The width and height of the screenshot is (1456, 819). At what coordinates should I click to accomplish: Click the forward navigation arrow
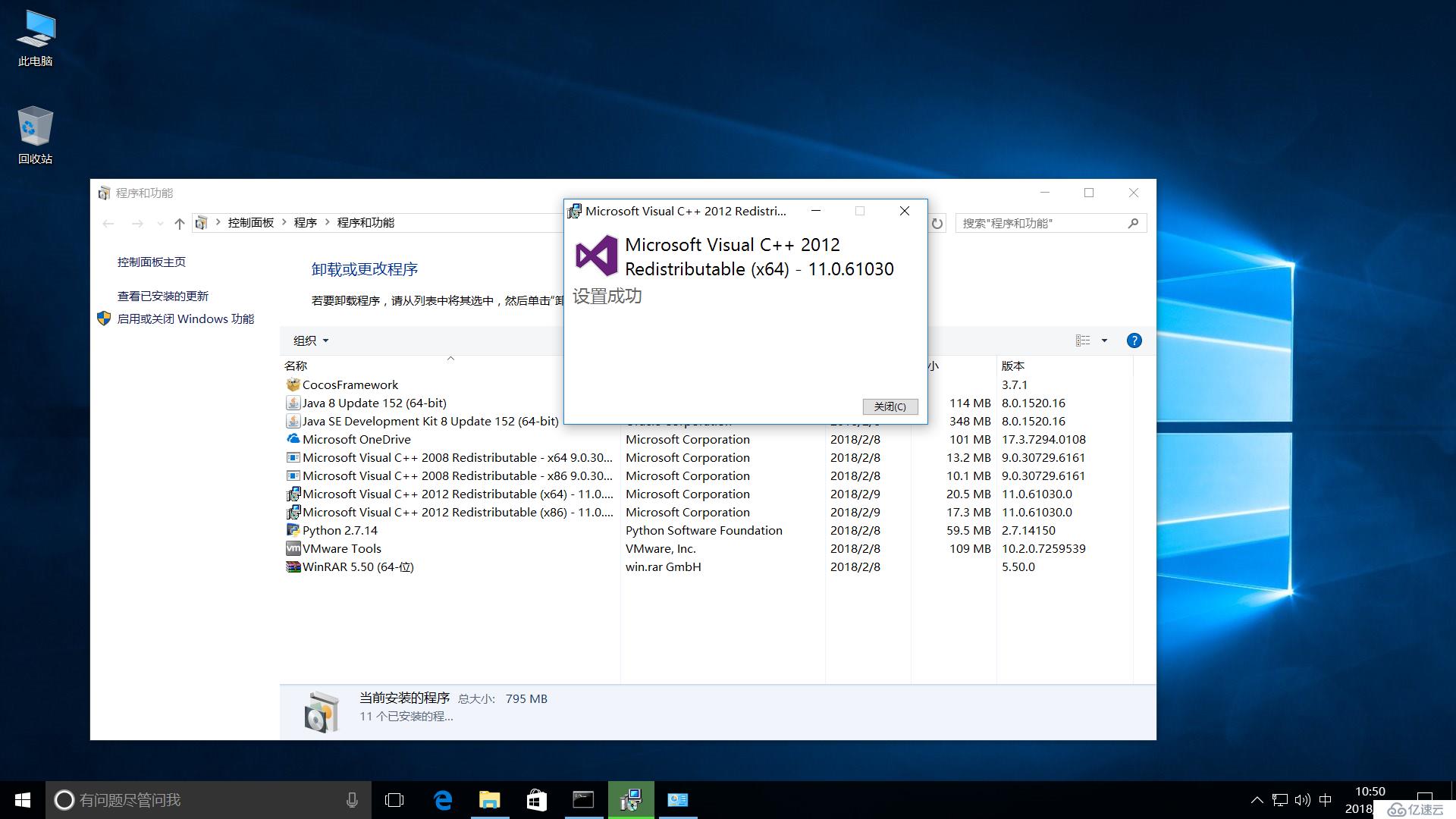[137, 223]
